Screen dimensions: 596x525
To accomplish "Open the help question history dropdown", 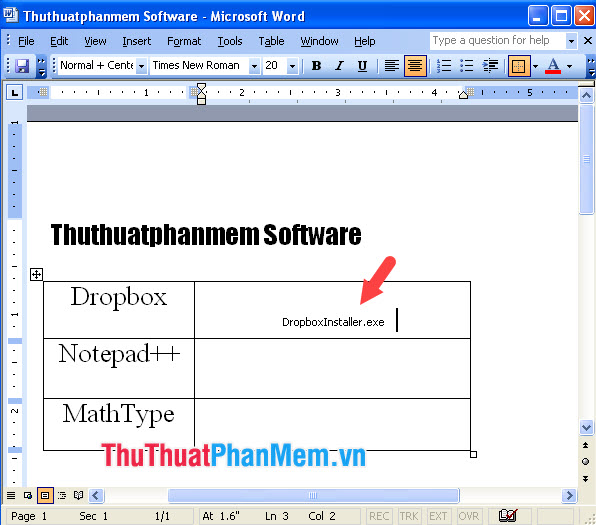I will (571, 41).
